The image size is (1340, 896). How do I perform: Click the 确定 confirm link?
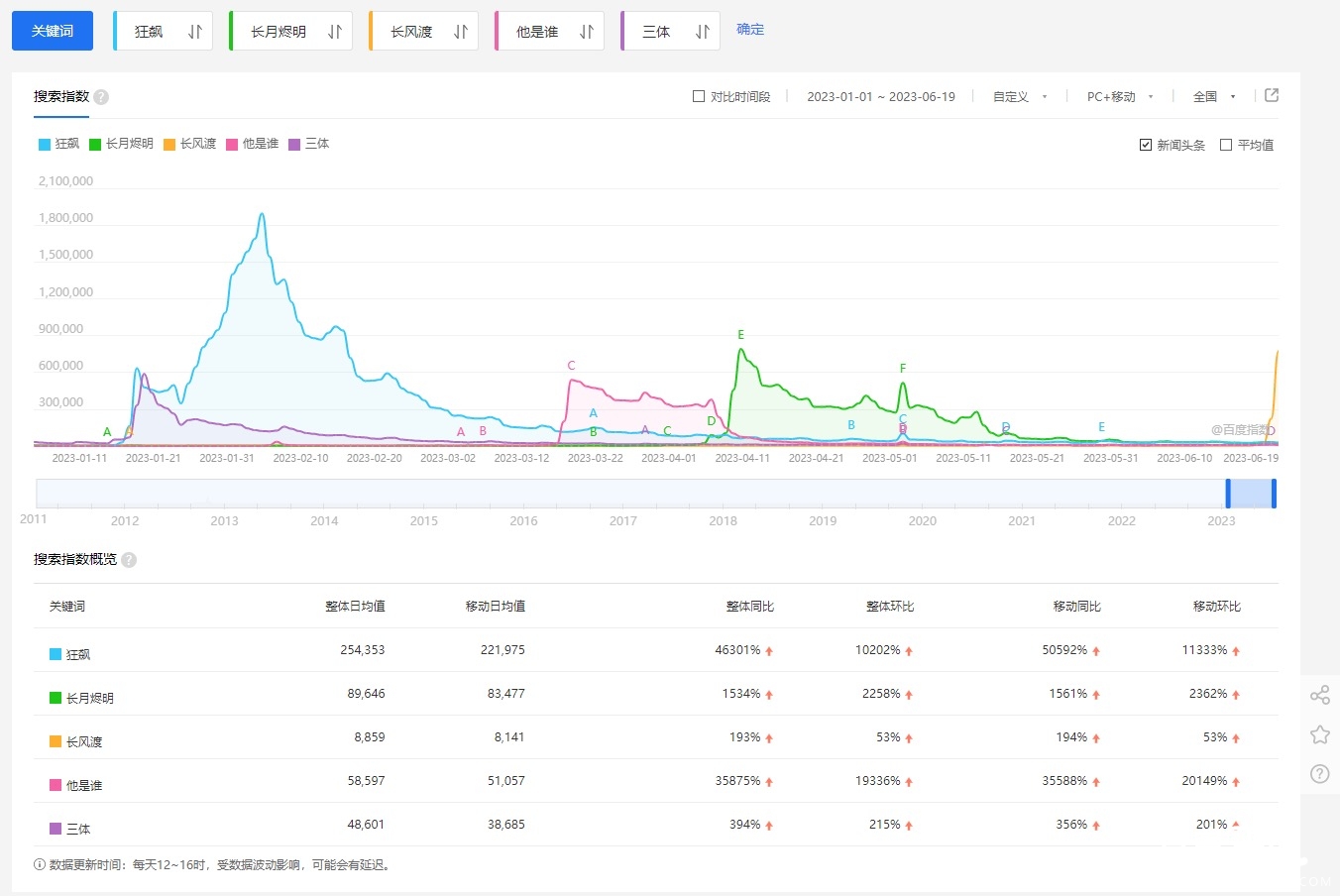750,30
